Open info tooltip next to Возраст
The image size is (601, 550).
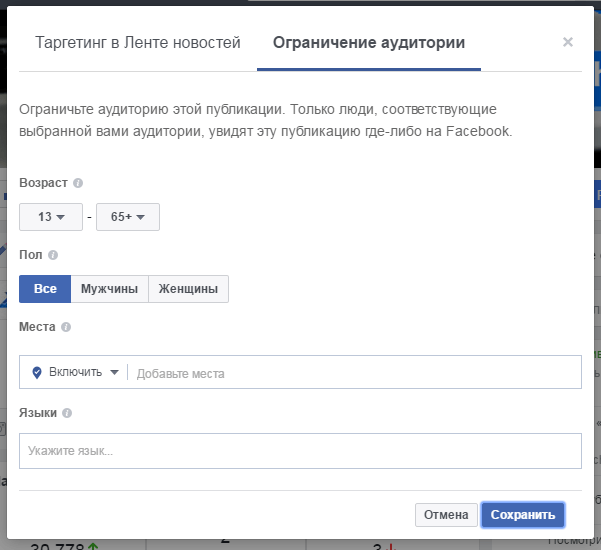click(x=78, y=183)
